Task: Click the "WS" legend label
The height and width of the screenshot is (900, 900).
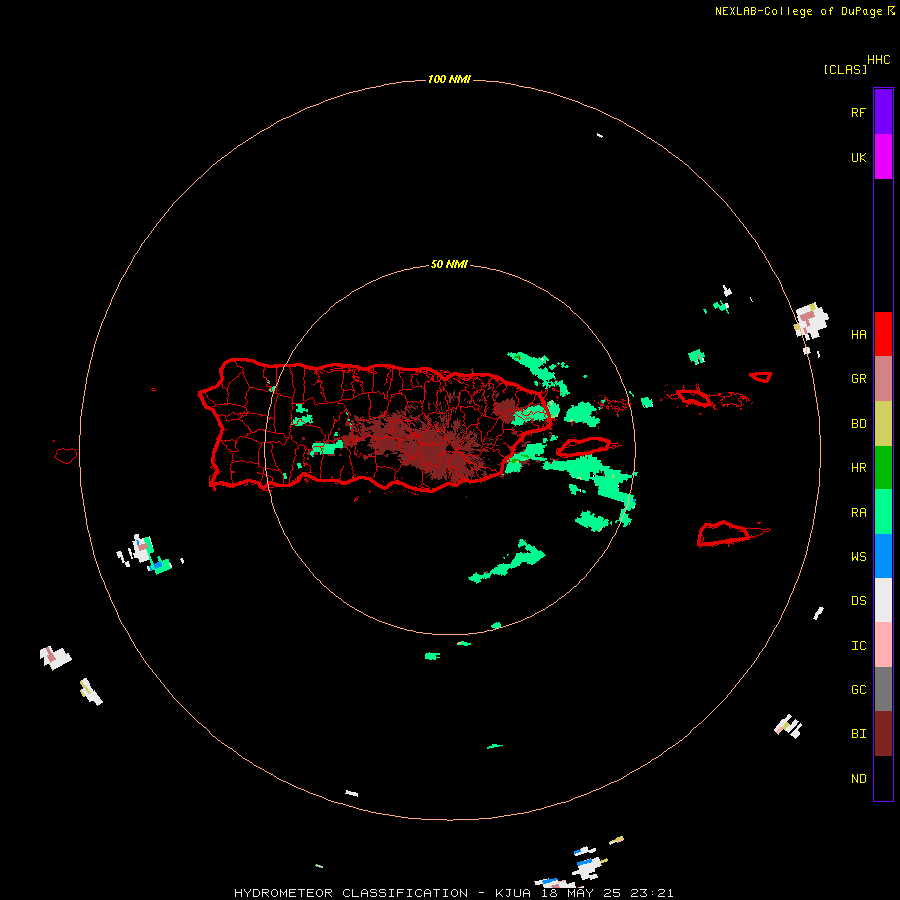Action: click(858, 556)
